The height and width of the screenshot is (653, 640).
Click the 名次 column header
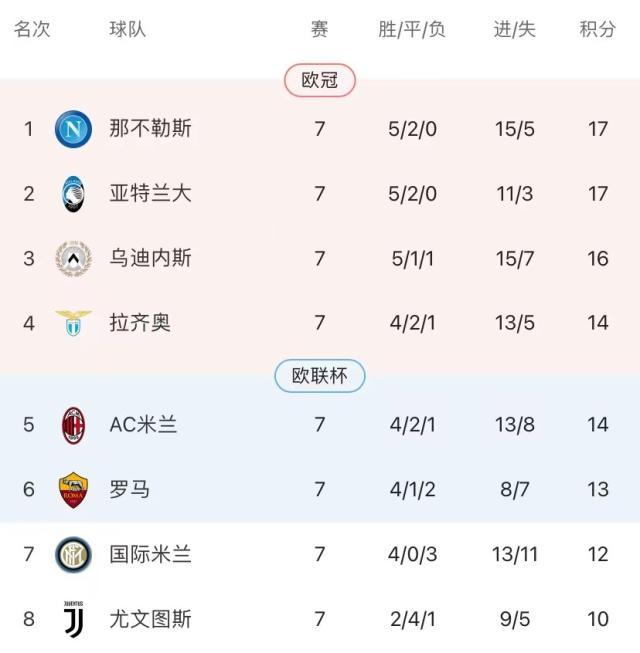(32, 29)
